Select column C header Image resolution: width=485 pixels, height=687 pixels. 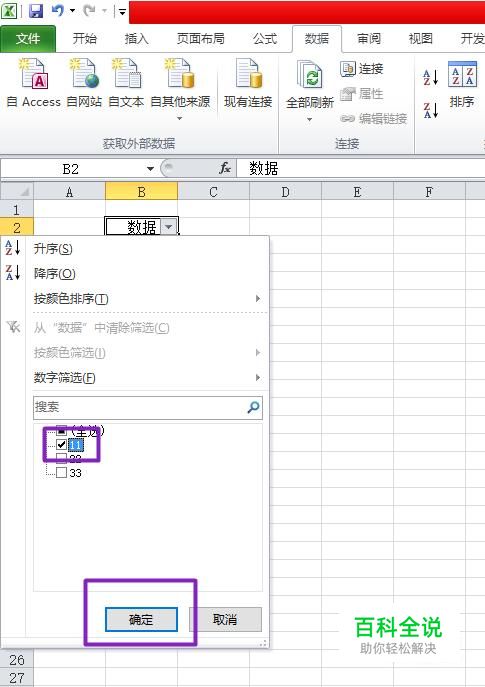point(213,192)
